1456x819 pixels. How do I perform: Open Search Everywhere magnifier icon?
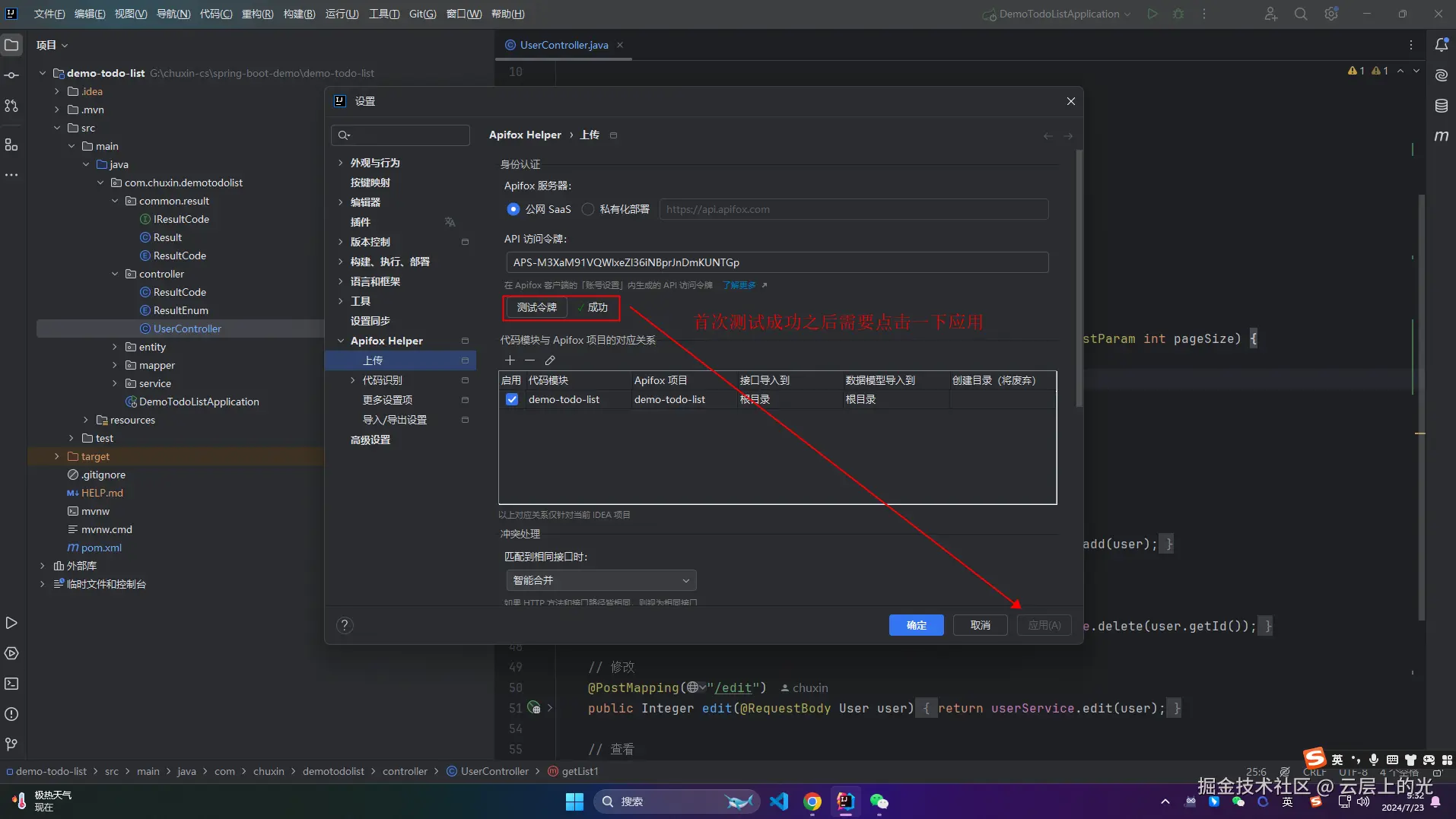(1301, 14)
